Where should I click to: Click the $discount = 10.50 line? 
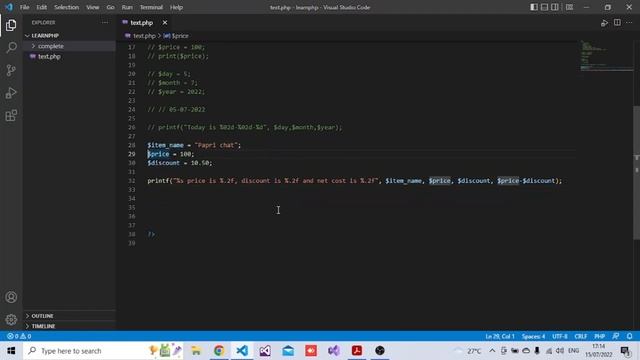pos(180,163)
